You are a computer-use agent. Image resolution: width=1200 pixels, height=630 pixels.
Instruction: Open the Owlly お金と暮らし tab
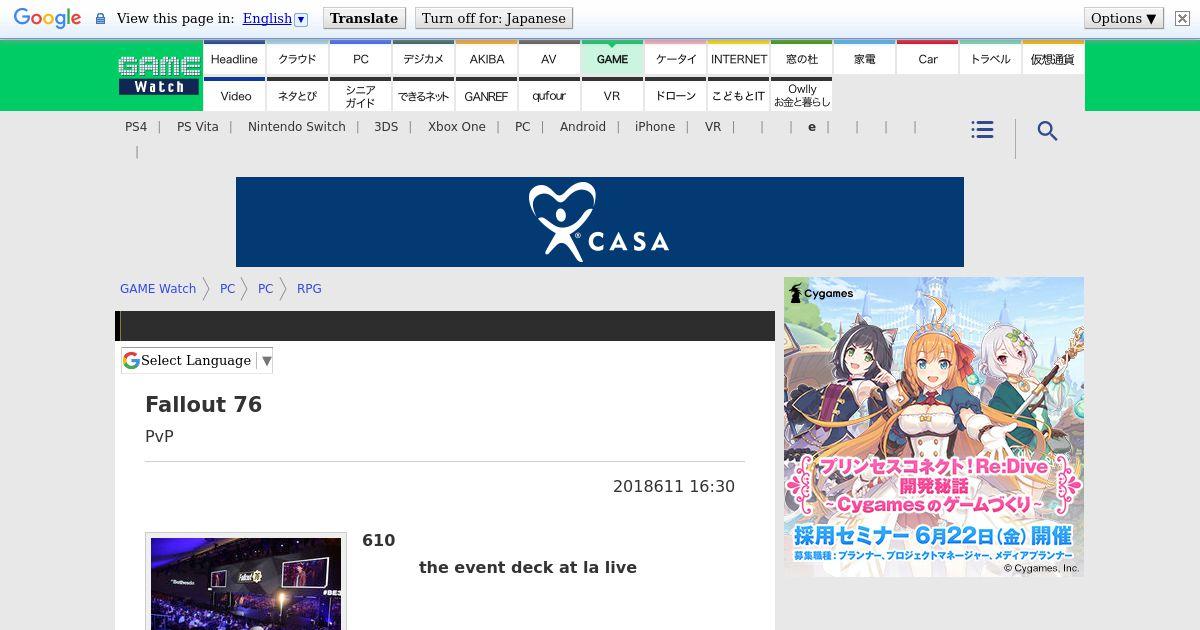click(x=801, y=95)
